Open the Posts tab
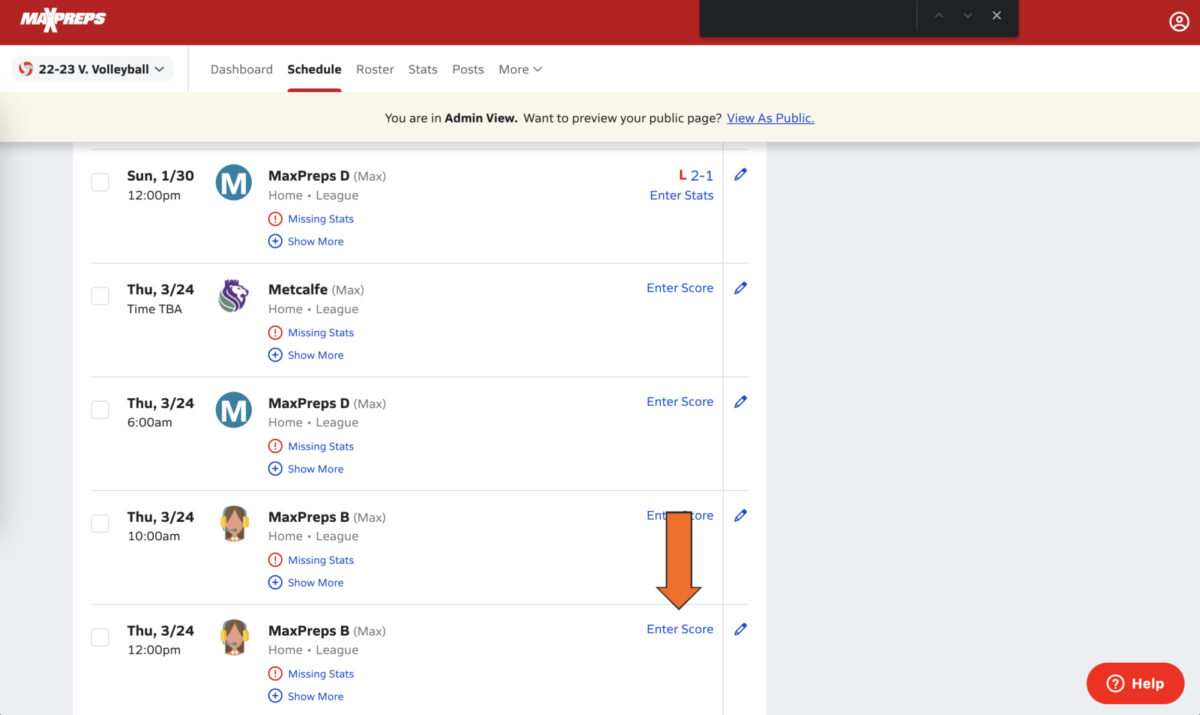Screen dimensions: 1200x715 [468, 69]
